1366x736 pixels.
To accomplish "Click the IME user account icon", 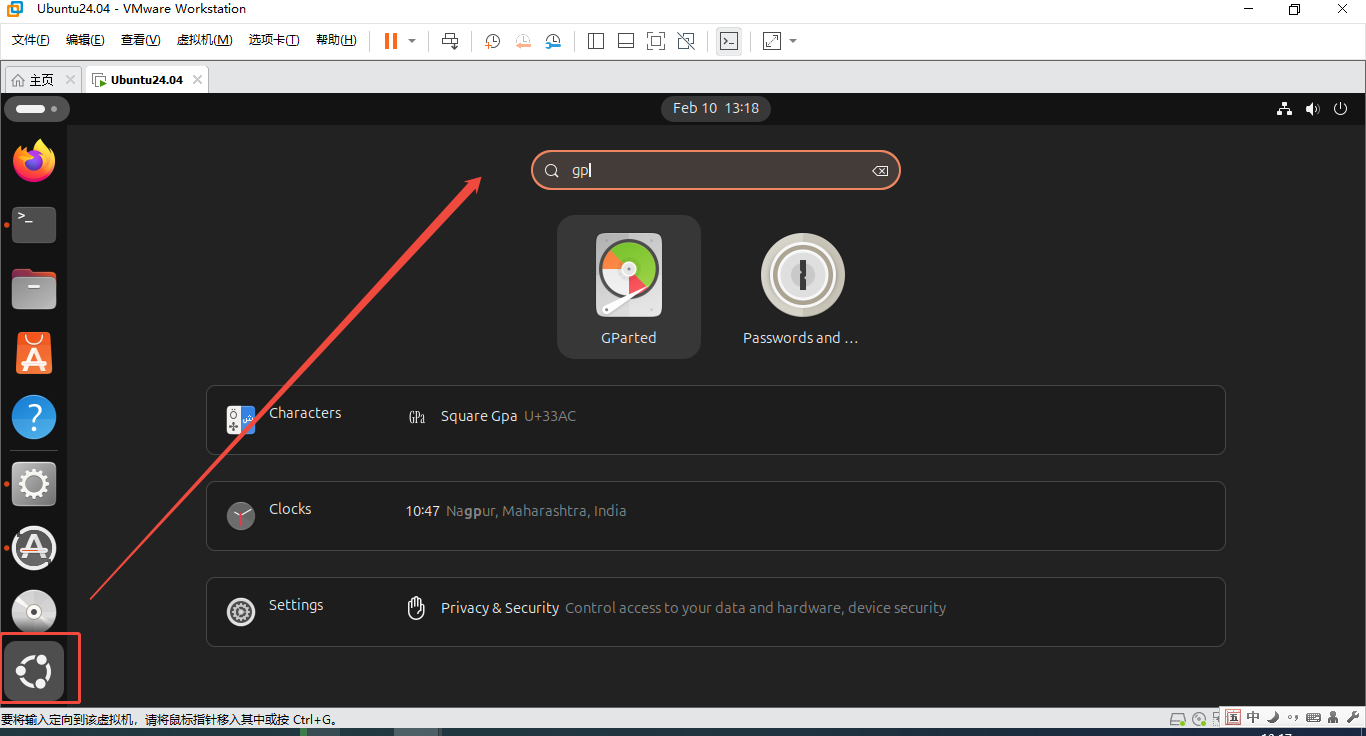I will pos(1333,718).
